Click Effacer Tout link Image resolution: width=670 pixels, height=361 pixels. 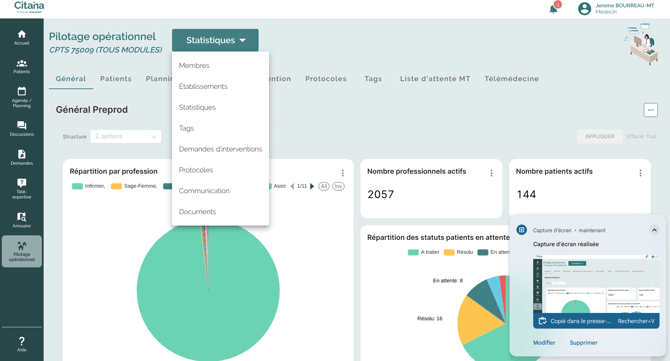click(641, 136)
